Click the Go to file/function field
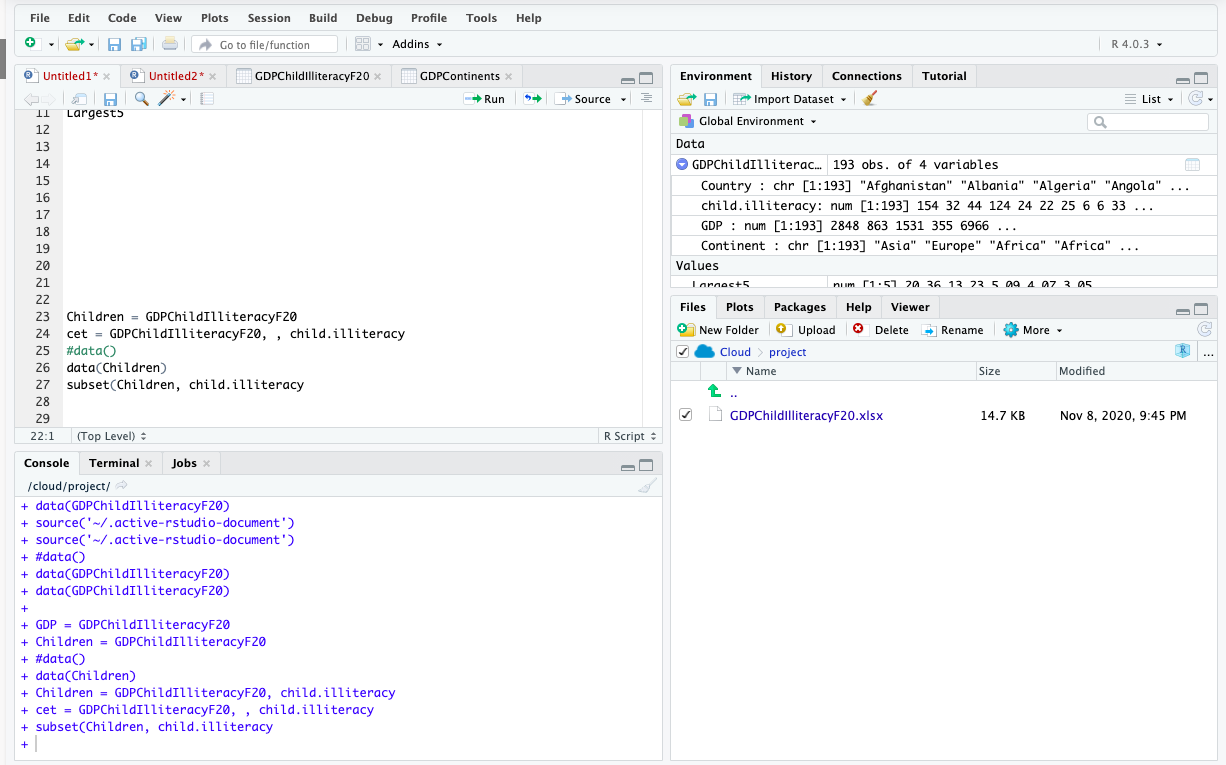 [264, 45]
